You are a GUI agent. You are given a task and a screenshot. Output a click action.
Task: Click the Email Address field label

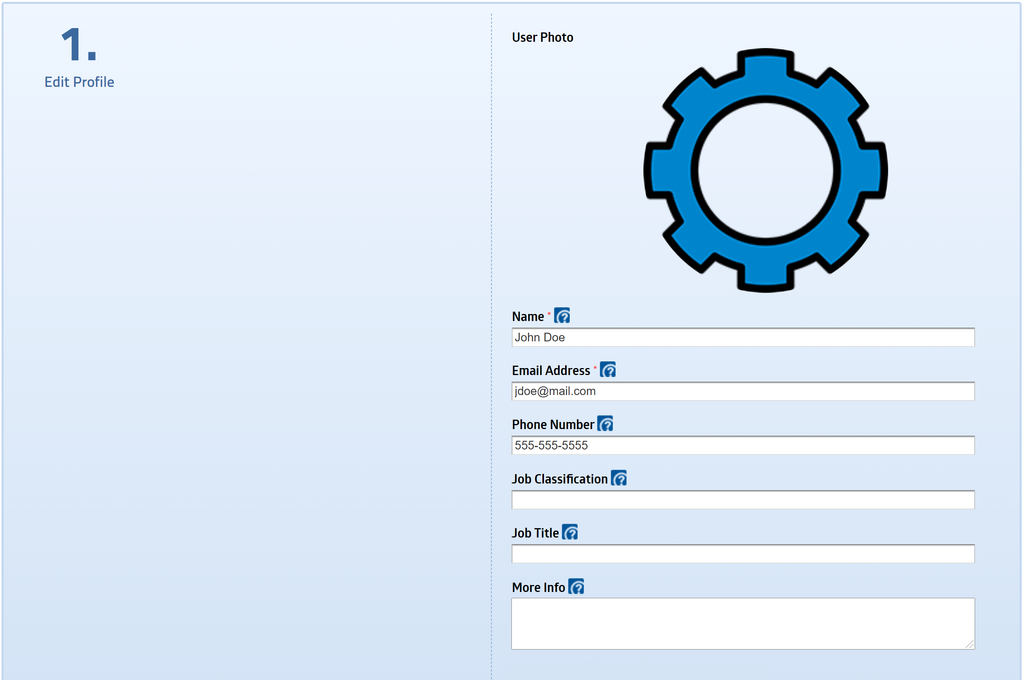click(551, 371)
